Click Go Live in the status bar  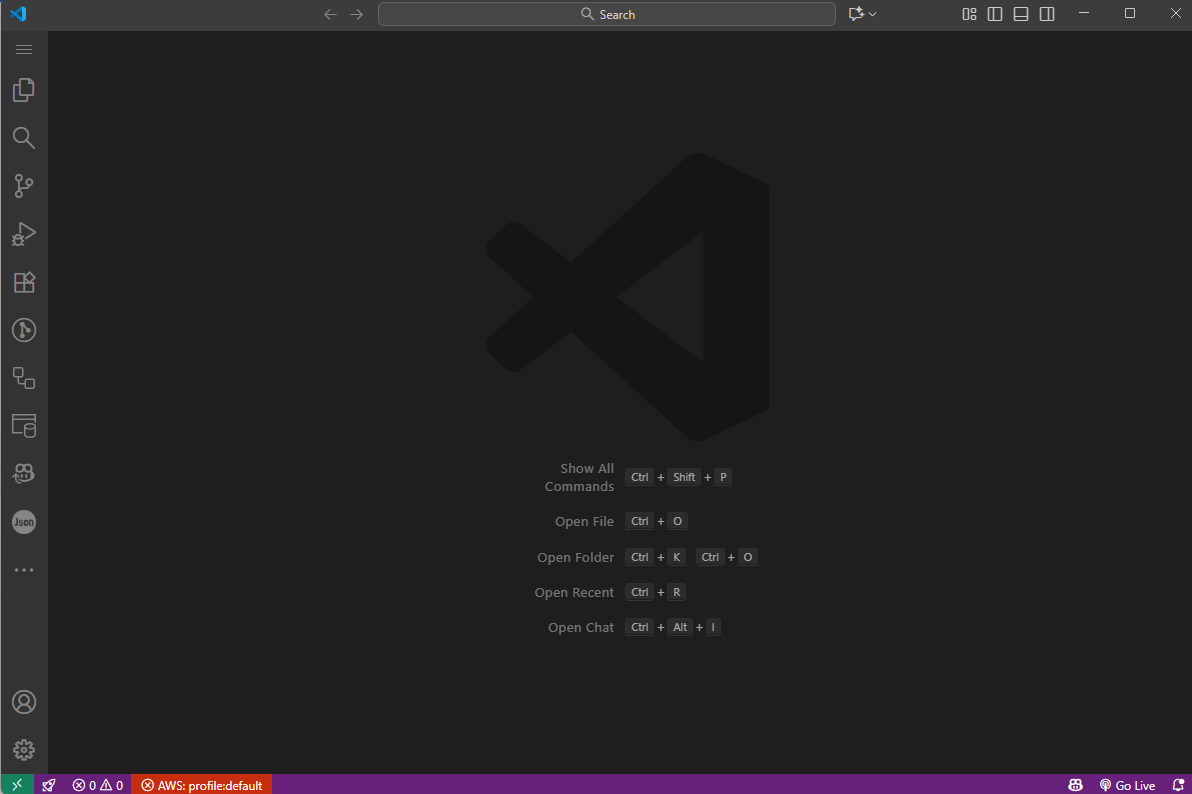[x=1127, y=784]
